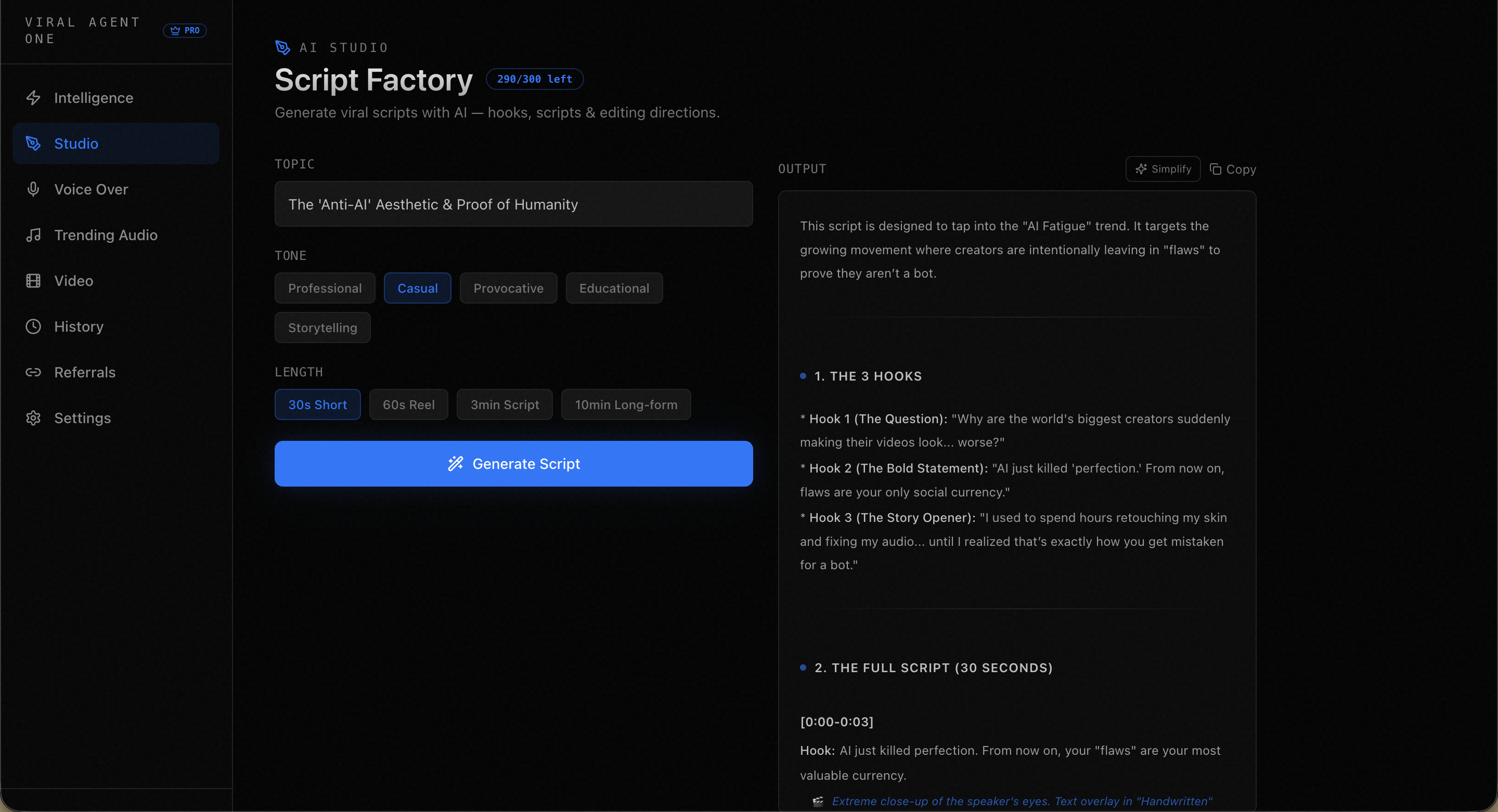The image size is (1498, 812).
Task: Switch tone to Educational
Action: click(614, 287)
